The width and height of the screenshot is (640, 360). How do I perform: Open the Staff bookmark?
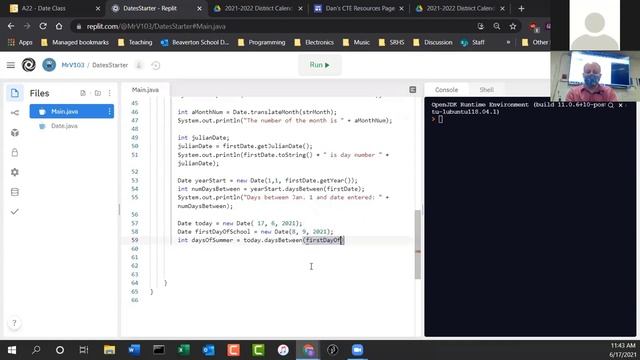click(x=473, y=42)
